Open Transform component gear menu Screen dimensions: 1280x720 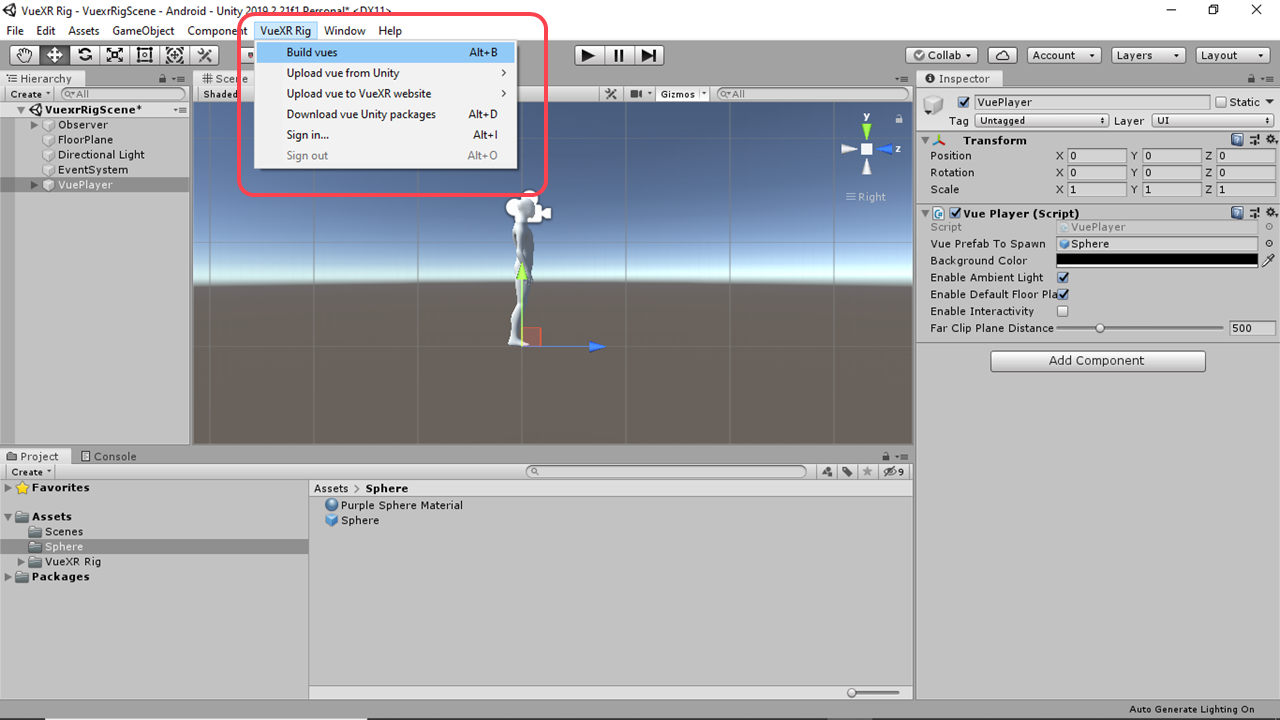click(1270, 141)
